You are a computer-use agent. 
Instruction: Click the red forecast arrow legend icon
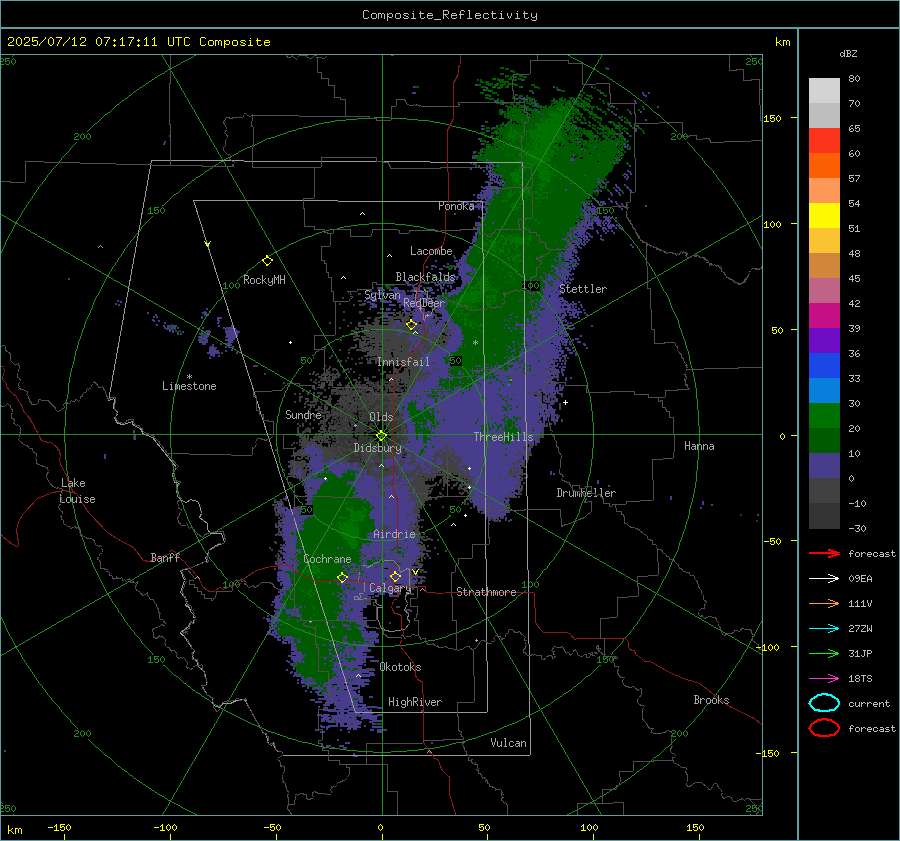(824, 553)
